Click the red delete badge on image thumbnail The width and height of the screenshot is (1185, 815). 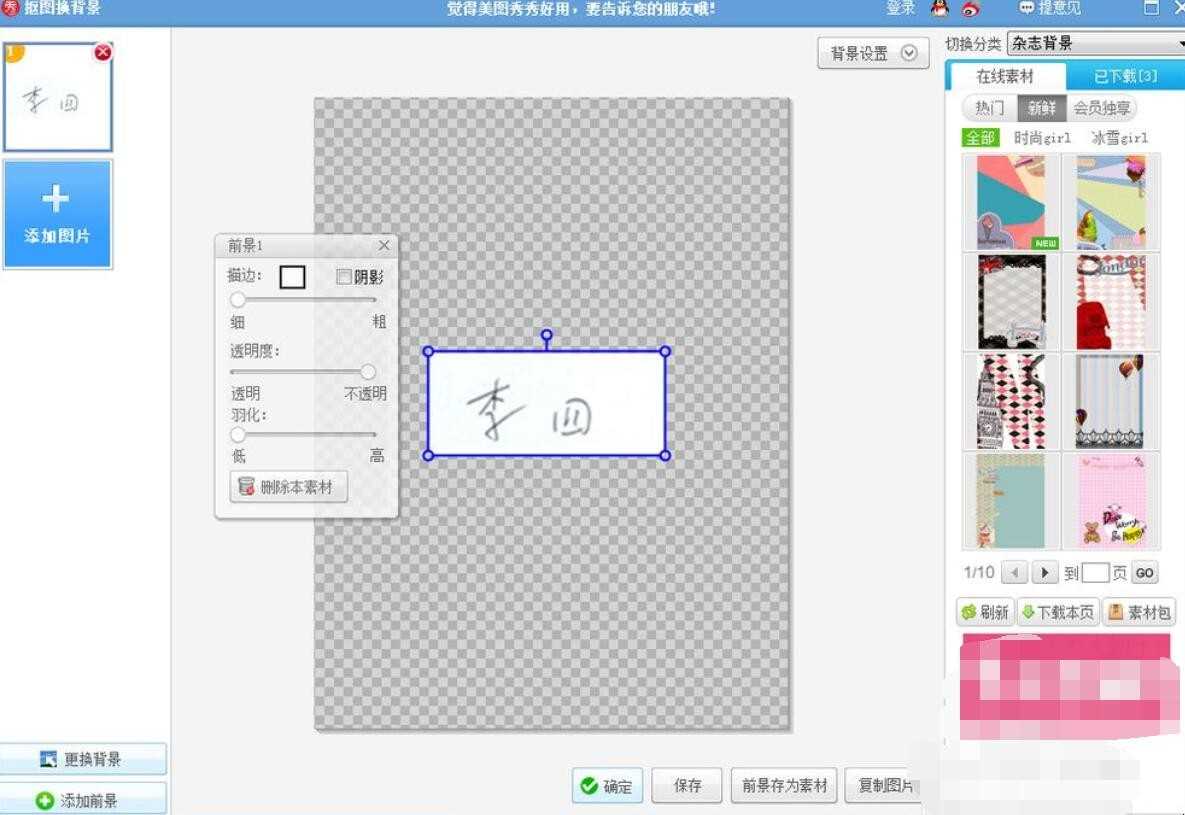click(x=103, y=51)
